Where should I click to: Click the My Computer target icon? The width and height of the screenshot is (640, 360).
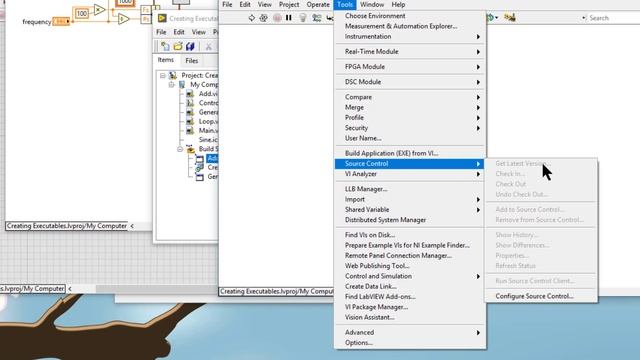point(182,84)
